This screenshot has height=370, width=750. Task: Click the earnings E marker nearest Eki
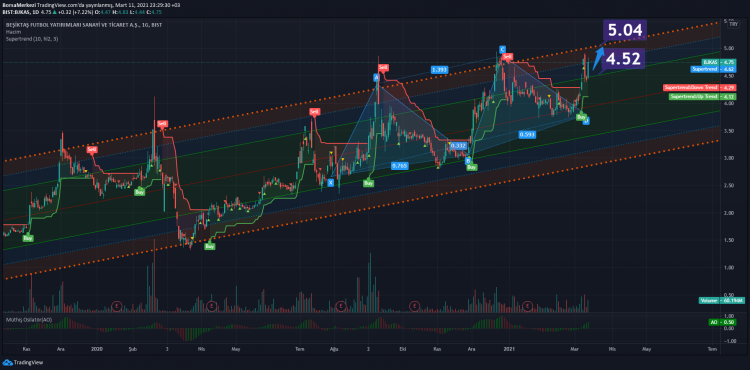pyautogui.click(x=415, y=305)
